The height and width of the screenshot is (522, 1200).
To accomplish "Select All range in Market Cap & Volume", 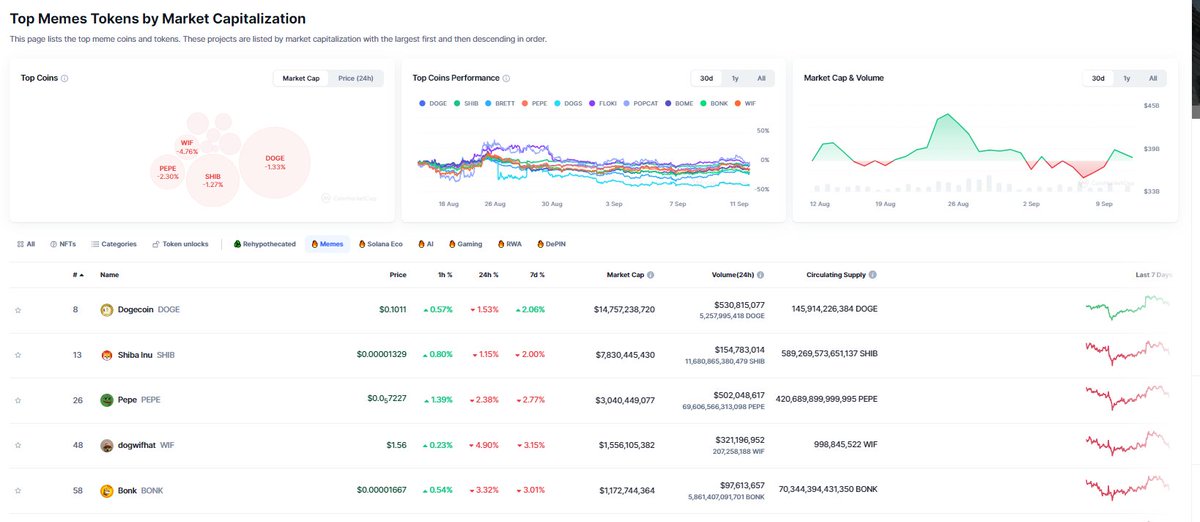I will point(1152,78).
